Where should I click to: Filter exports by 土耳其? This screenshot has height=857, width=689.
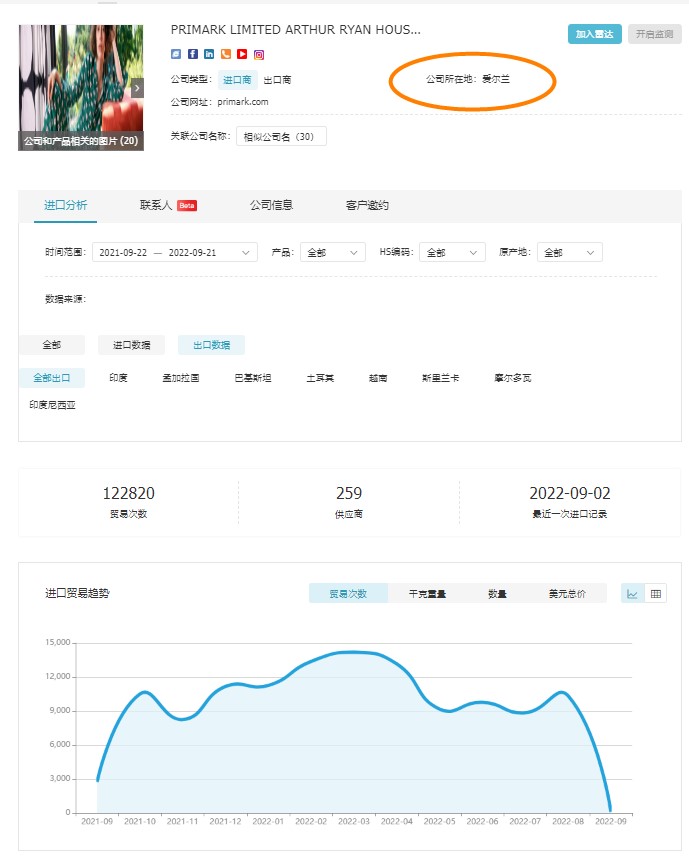(x=320, y=378)
